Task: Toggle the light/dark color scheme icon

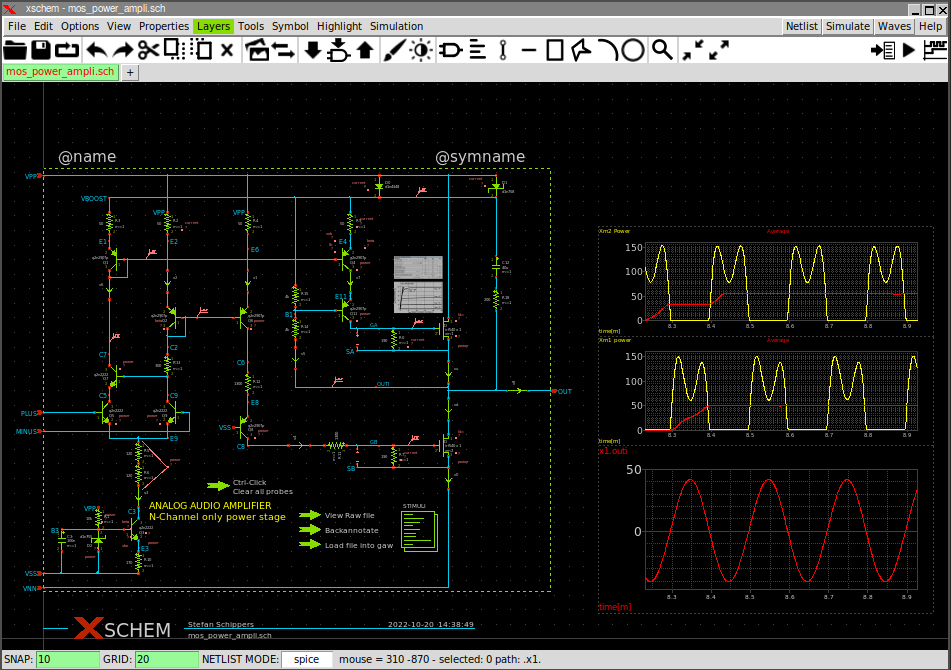Action: [x=420, y=49]
